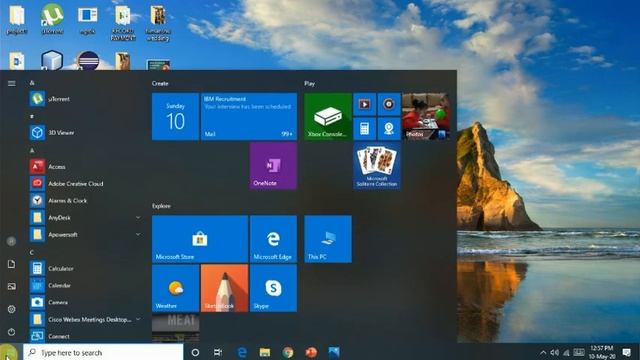Launch Microsoft Solitaire Collection tile

coord(377,166)
